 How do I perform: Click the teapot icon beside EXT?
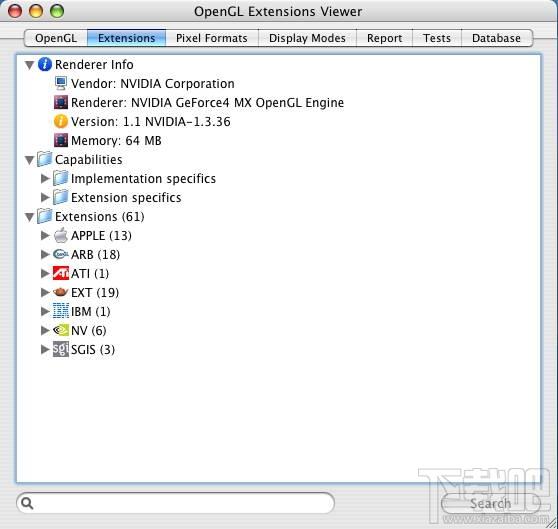tap(60, 292)
